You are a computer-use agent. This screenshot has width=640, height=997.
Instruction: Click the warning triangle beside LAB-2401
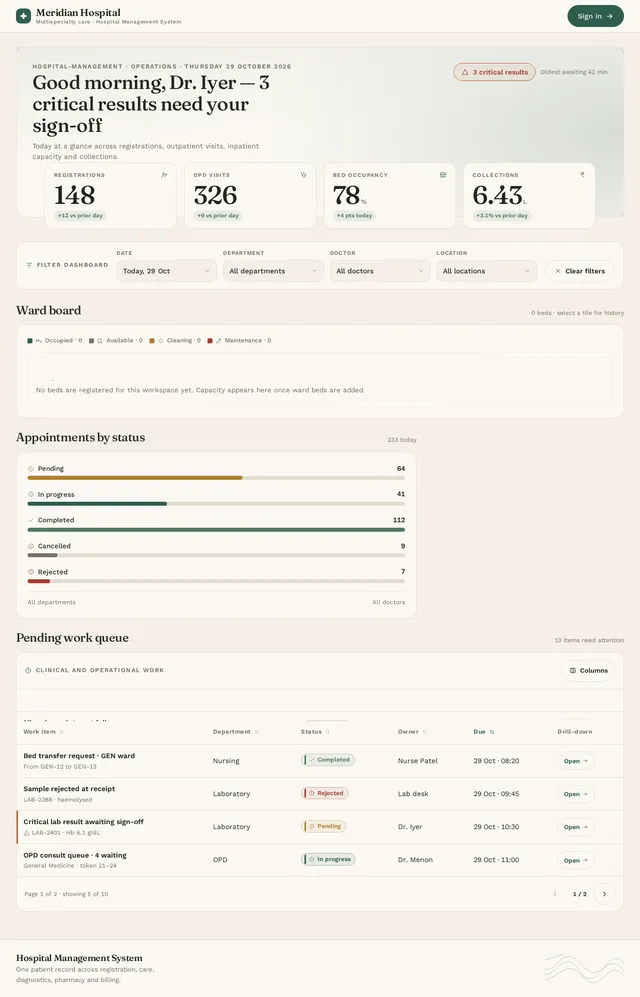pyautogui.click(x=27, y=833)
